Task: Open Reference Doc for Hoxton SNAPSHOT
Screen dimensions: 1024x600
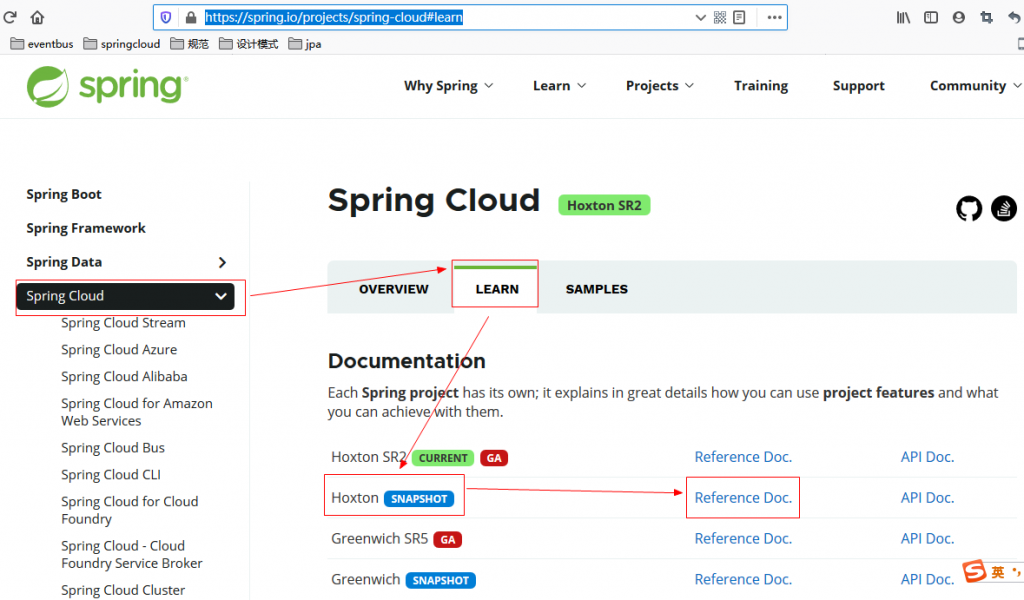Action: pos(742,497)
